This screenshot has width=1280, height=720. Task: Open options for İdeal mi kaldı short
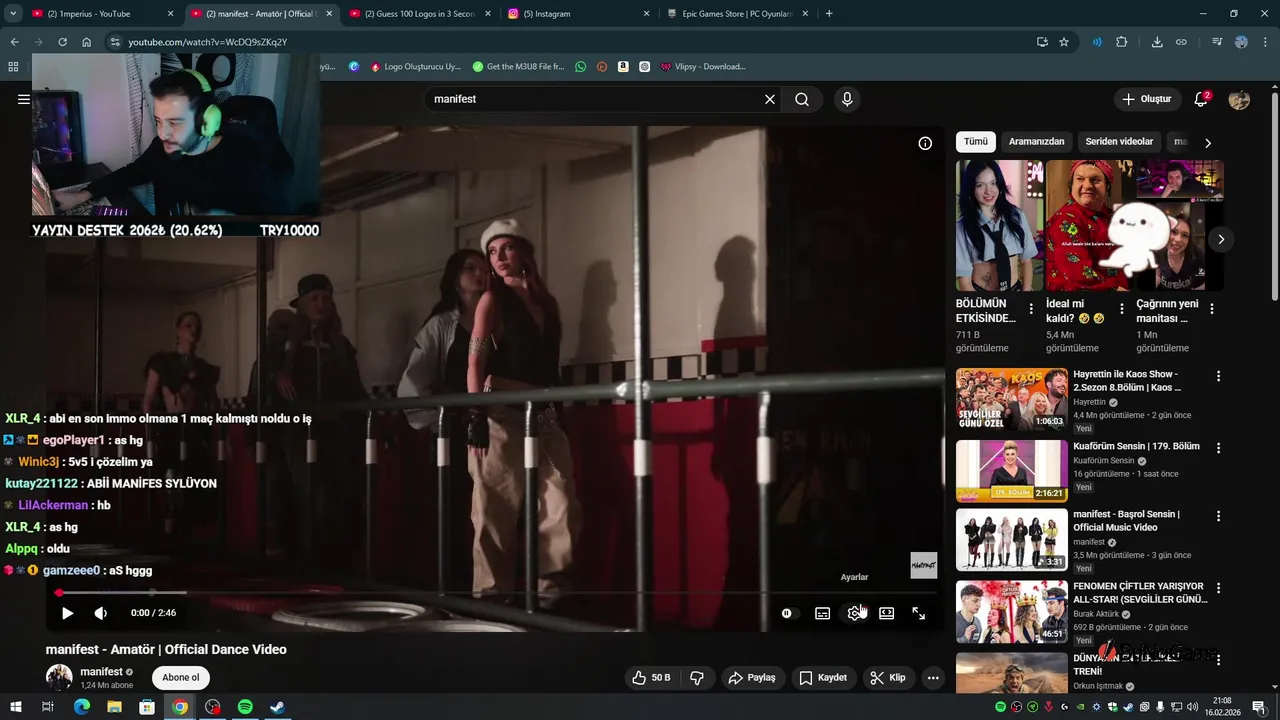[x=1122, y=309]
